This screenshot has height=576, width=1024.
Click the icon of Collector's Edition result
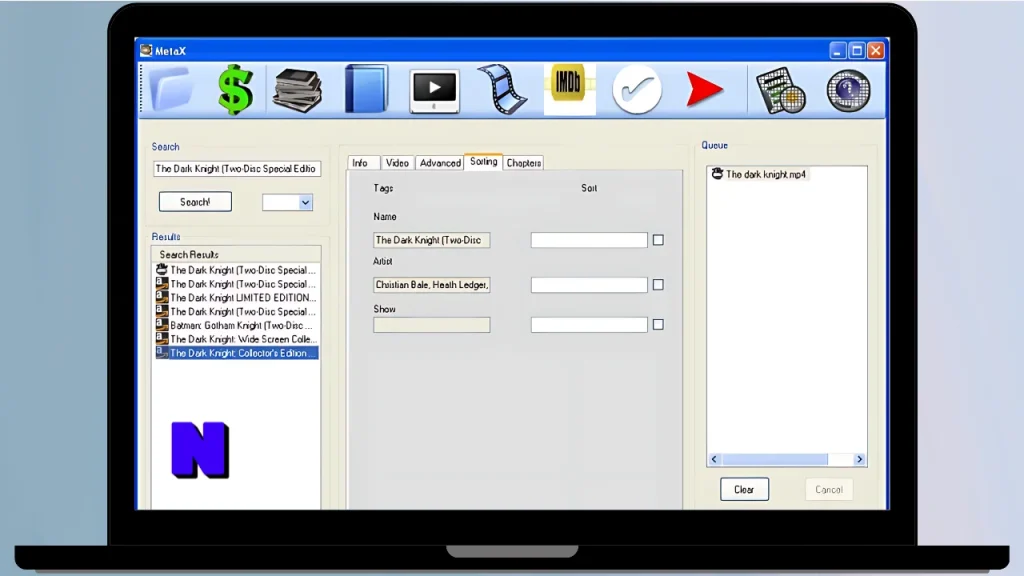click(162, 353)
